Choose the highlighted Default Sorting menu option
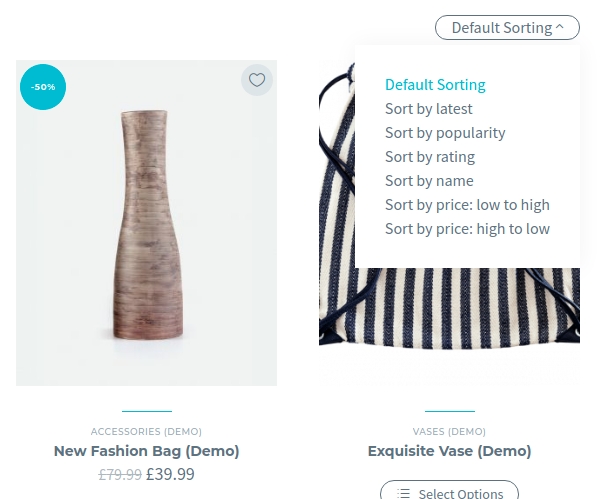Viewport: 605px width, 499px height. [435, 85]
